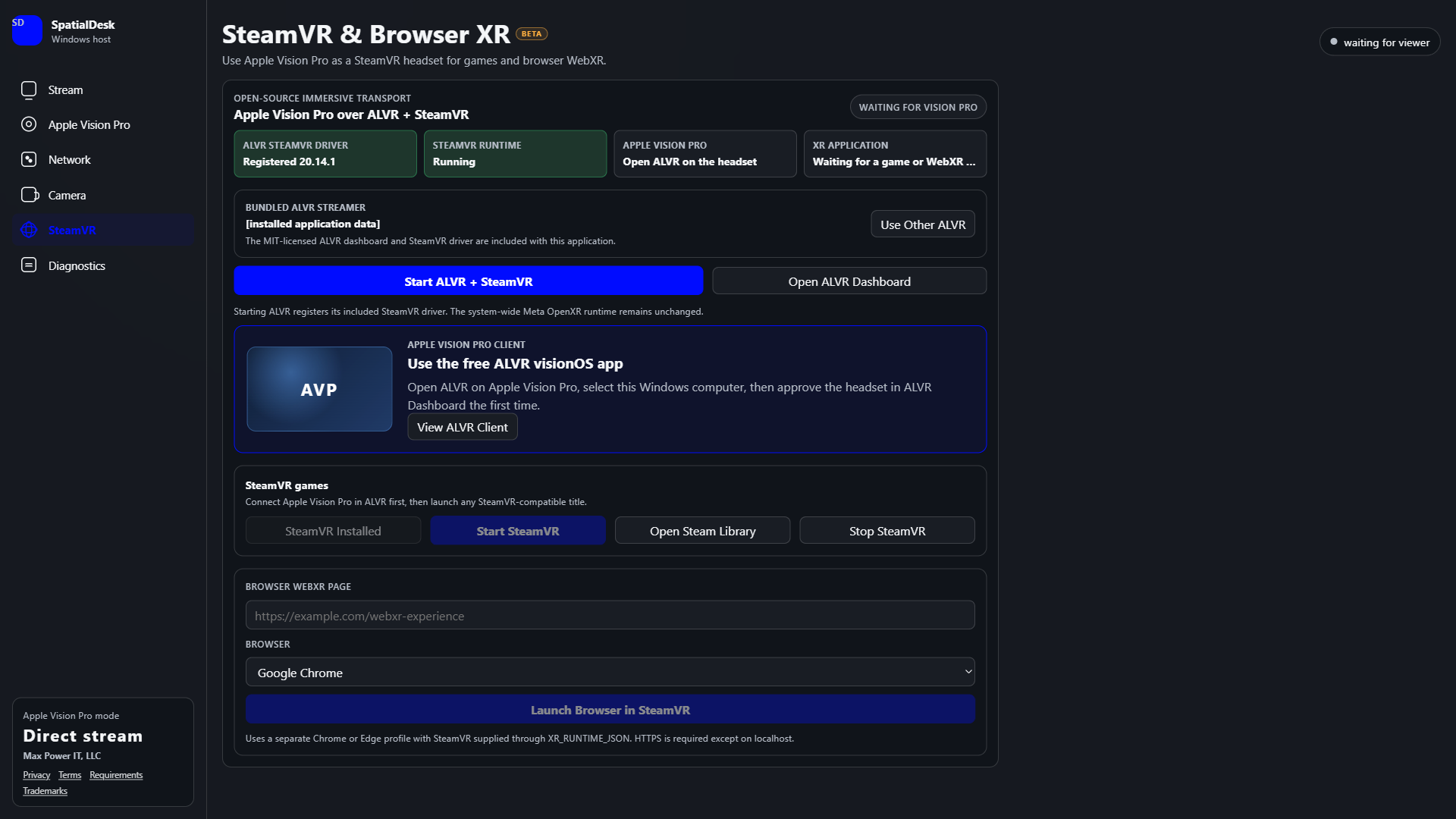Screen dimensions: 1456x819
Task: Open the Trademarks link
Action: 45,791
